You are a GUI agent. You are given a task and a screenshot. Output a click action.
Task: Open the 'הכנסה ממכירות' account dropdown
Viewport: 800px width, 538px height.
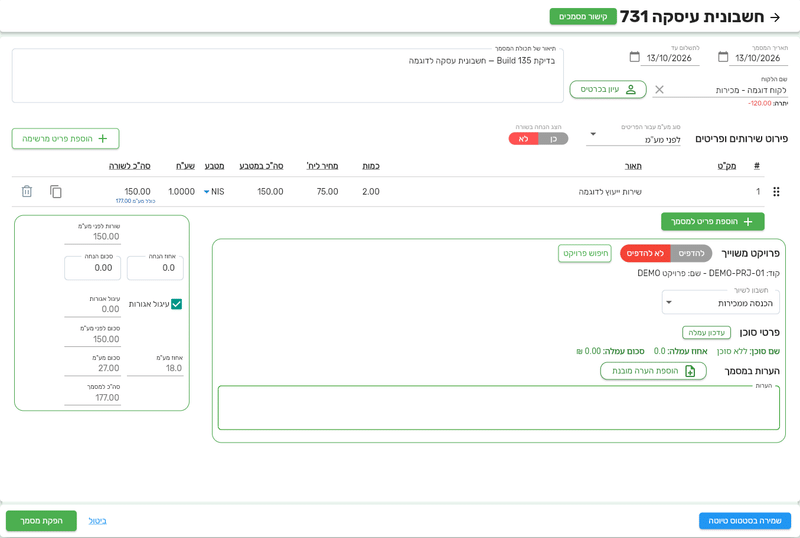[720, 303]
